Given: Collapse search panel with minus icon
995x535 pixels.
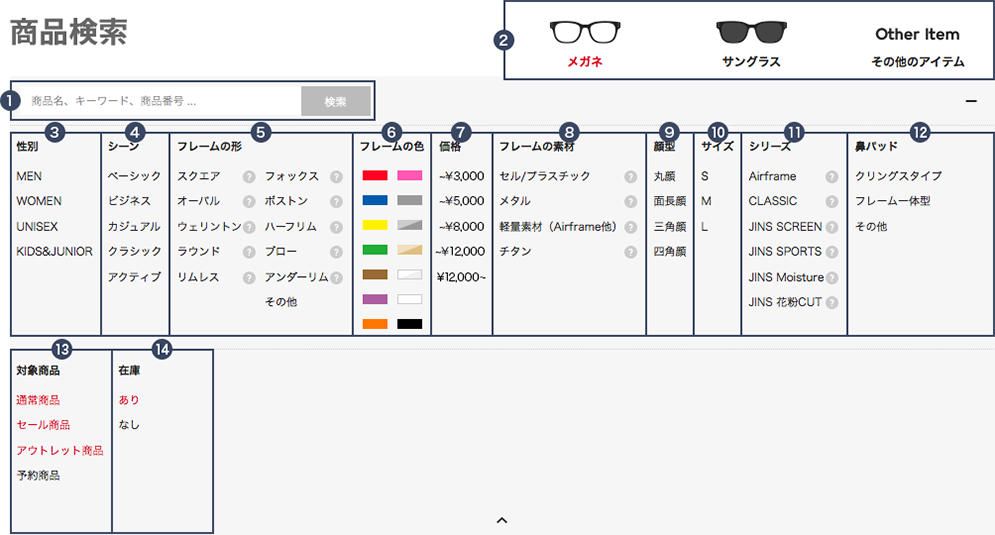Looking at the screenshot, I should click(x=971, y=101).
